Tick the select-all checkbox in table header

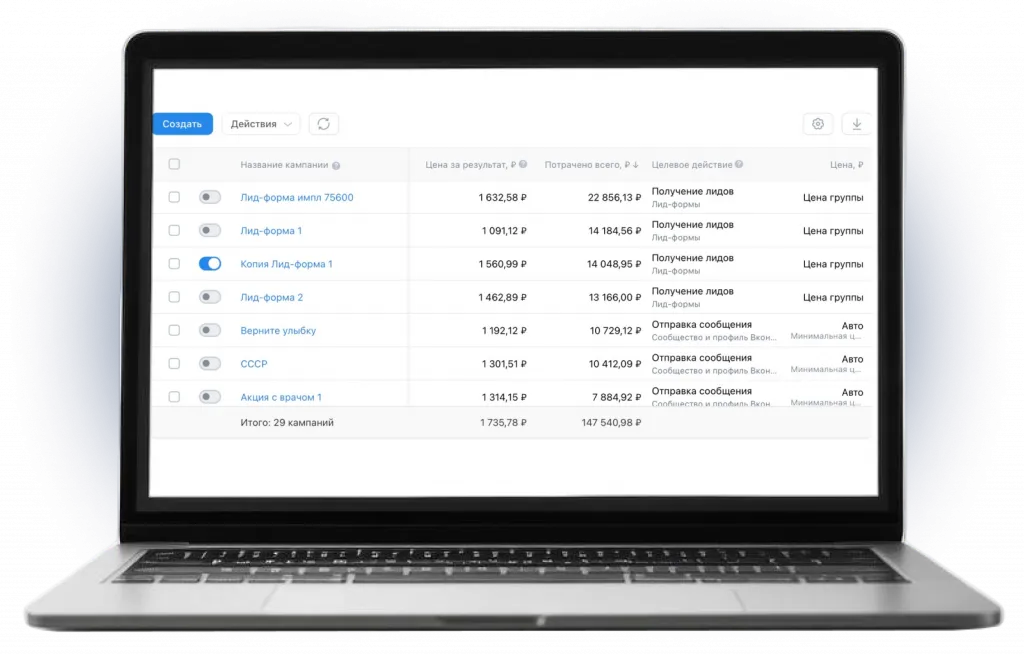coord(174,164)
